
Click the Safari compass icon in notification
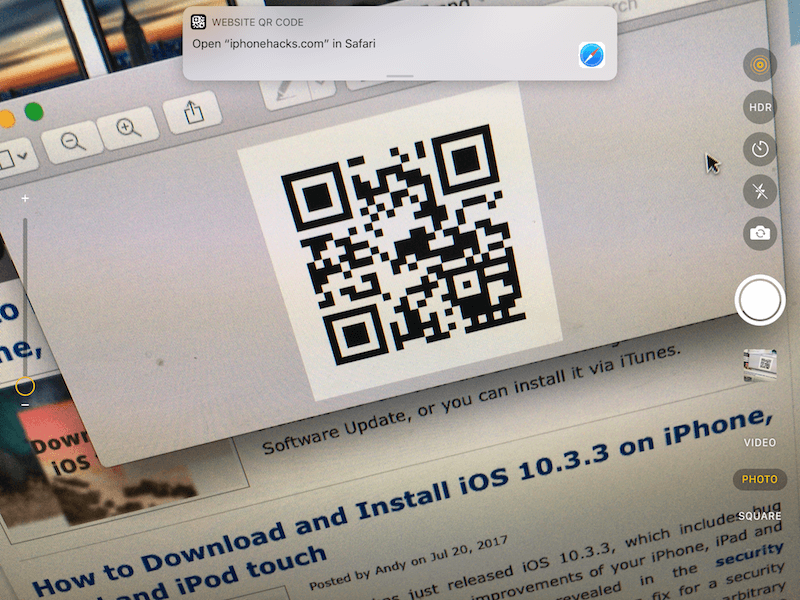pos(592,56)
